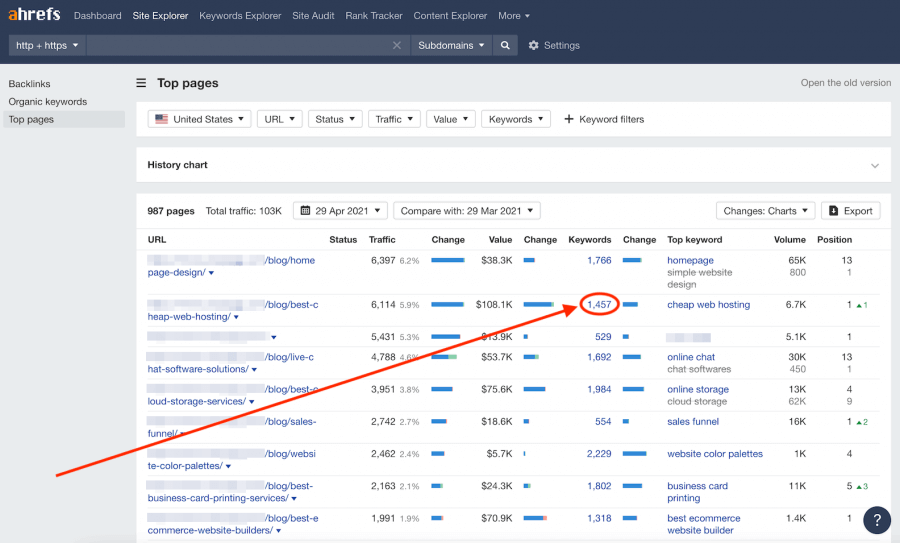The image size is (900, 543).
Task: Click the business card printing keyword
Action: (697, 492)
